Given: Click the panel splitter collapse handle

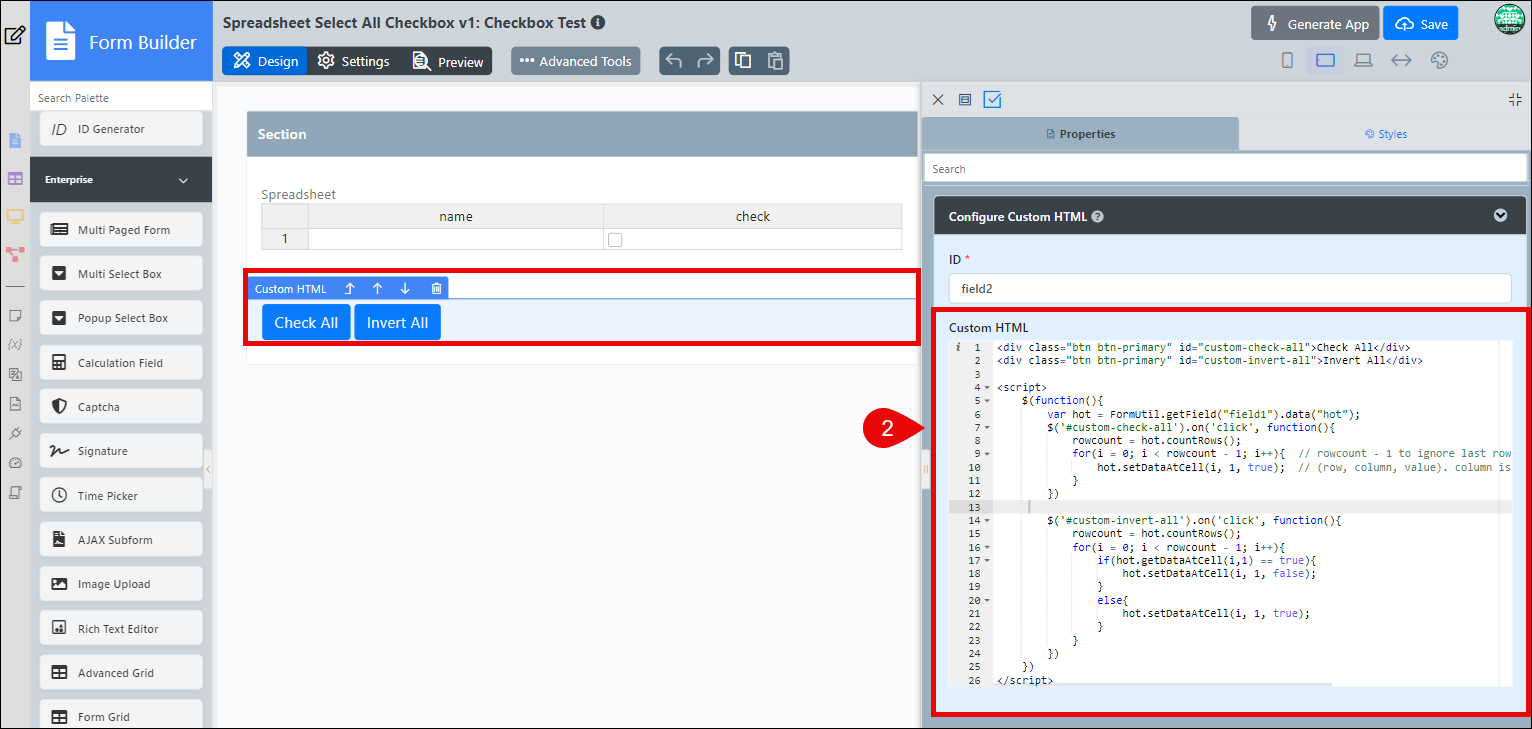Looking at the screenshot, I should pyautogui.click(x=926, y=469).
